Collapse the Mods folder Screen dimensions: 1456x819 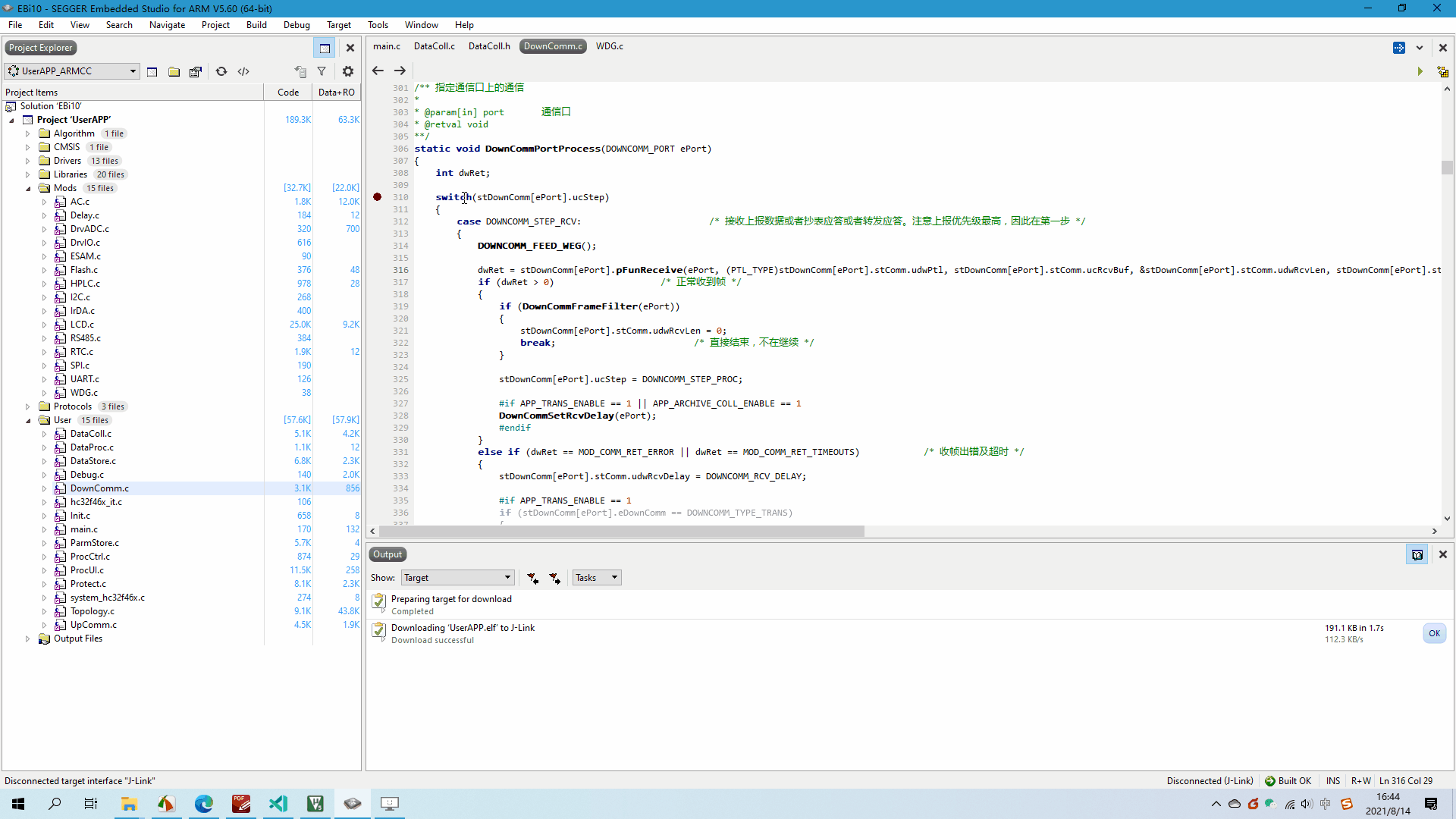tap(28, 188)
